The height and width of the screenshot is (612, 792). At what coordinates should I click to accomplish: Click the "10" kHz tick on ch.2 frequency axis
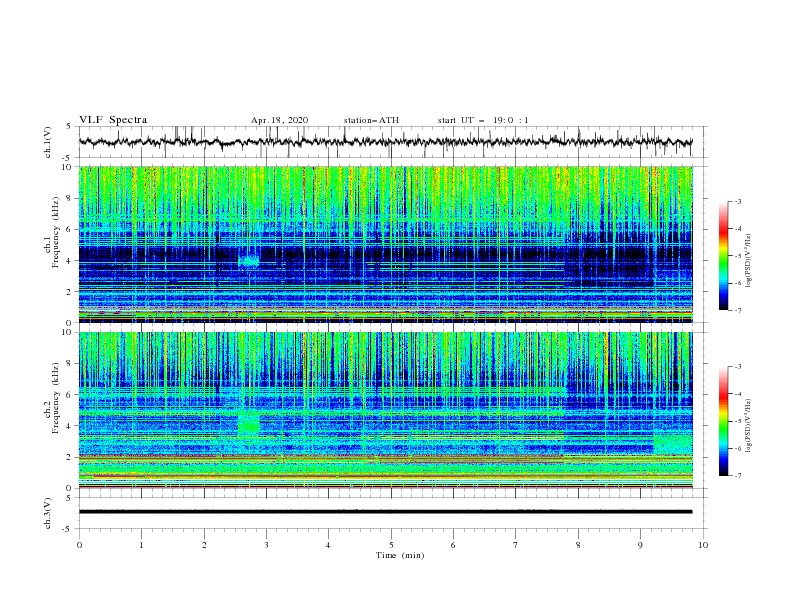68,332
